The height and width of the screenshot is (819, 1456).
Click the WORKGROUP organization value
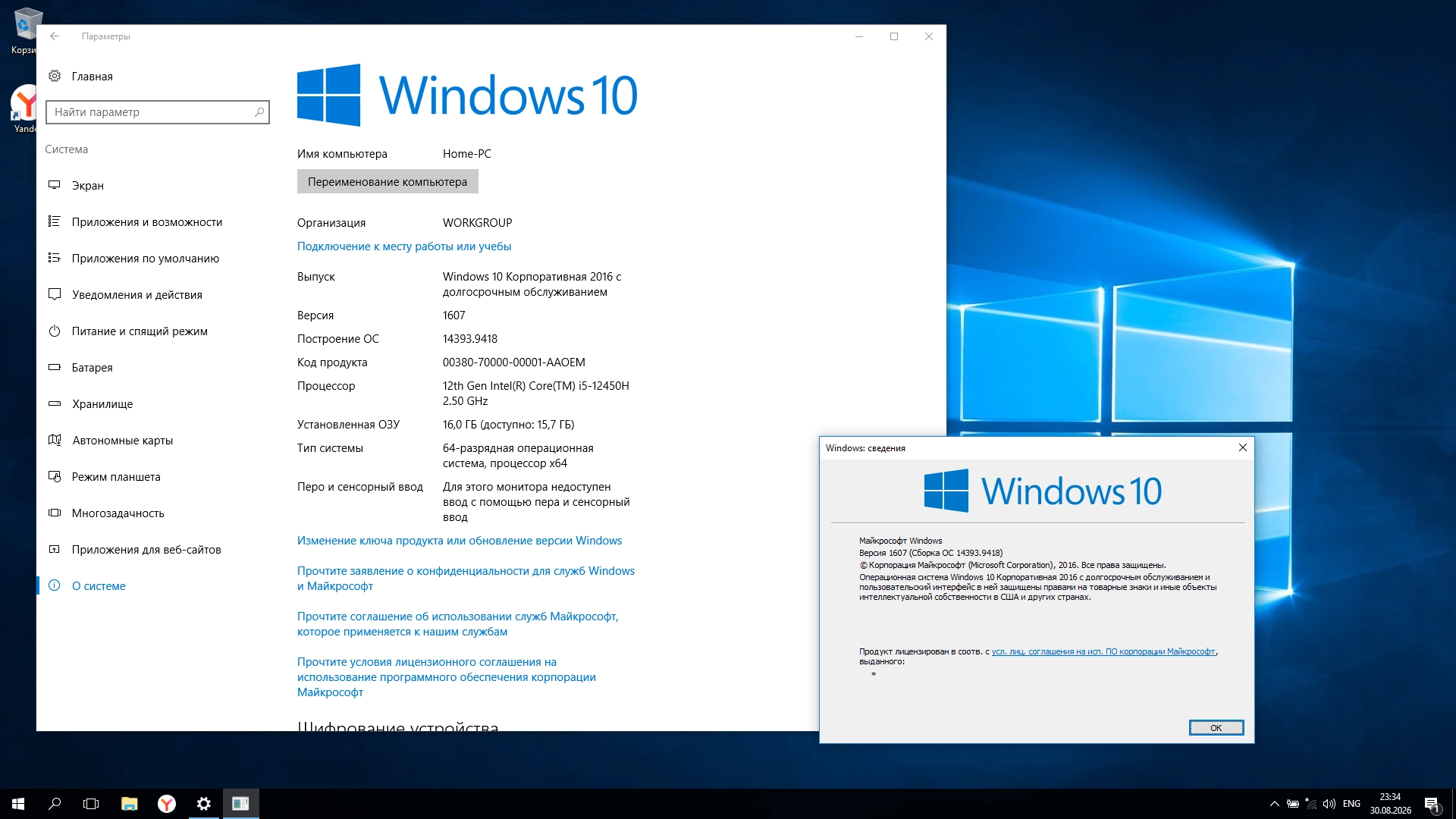pyautogui.click(x=478, y=223)
